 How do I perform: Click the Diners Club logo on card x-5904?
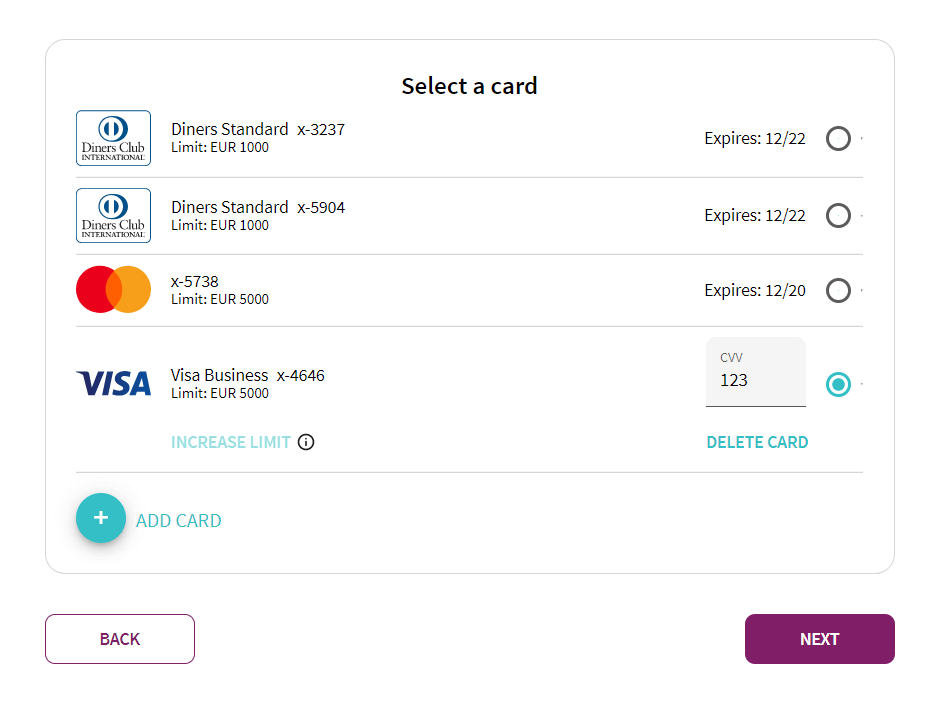click(x=113, y=215)
